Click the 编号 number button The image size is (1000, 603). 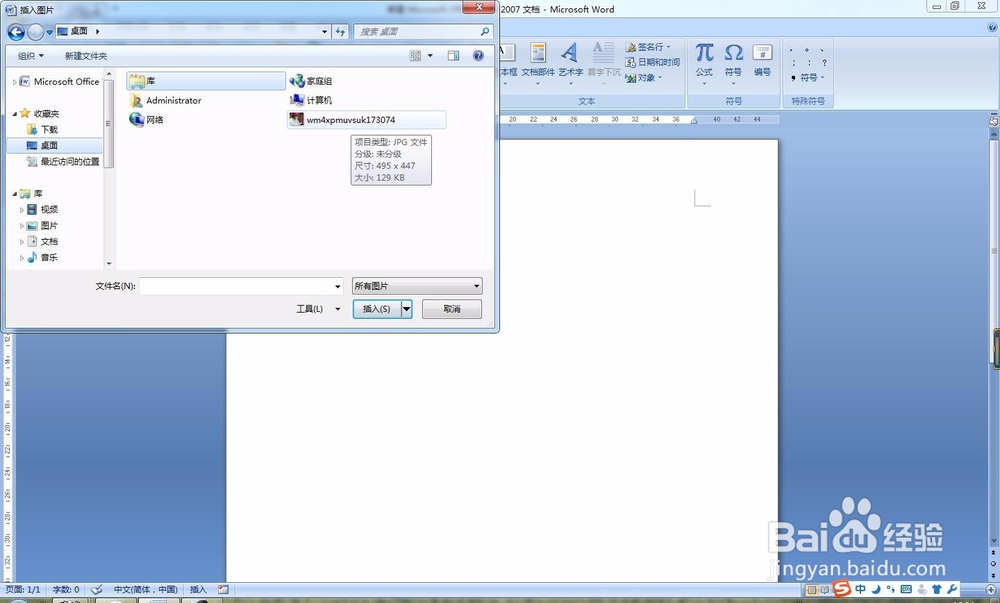pos(762,61)
